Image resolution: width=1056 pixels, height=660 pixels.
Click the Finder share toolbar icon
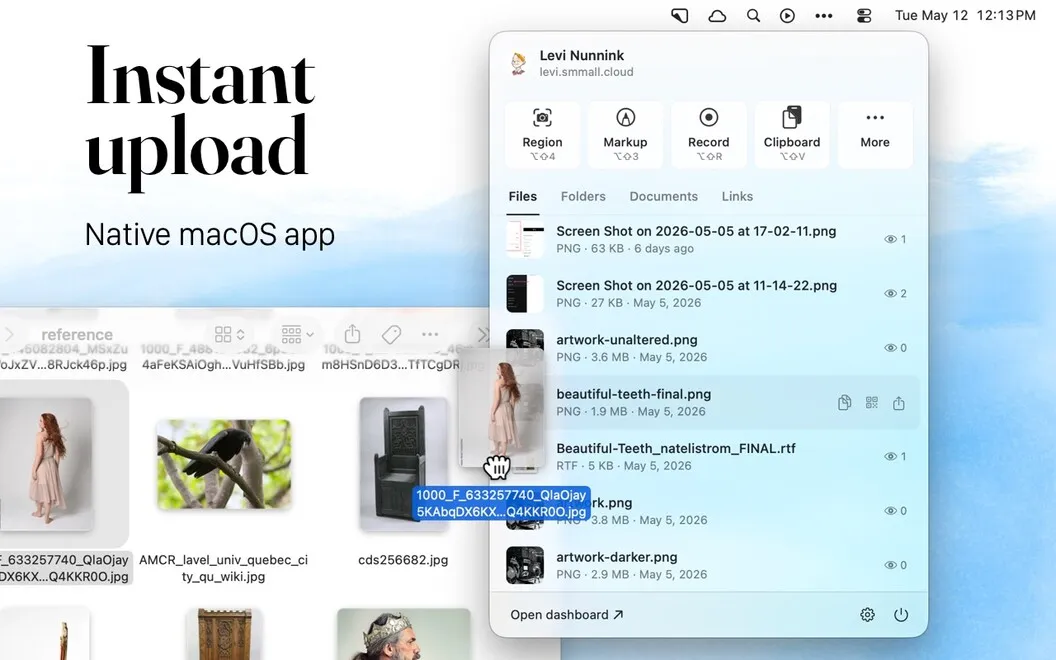[x=352, y=334]
